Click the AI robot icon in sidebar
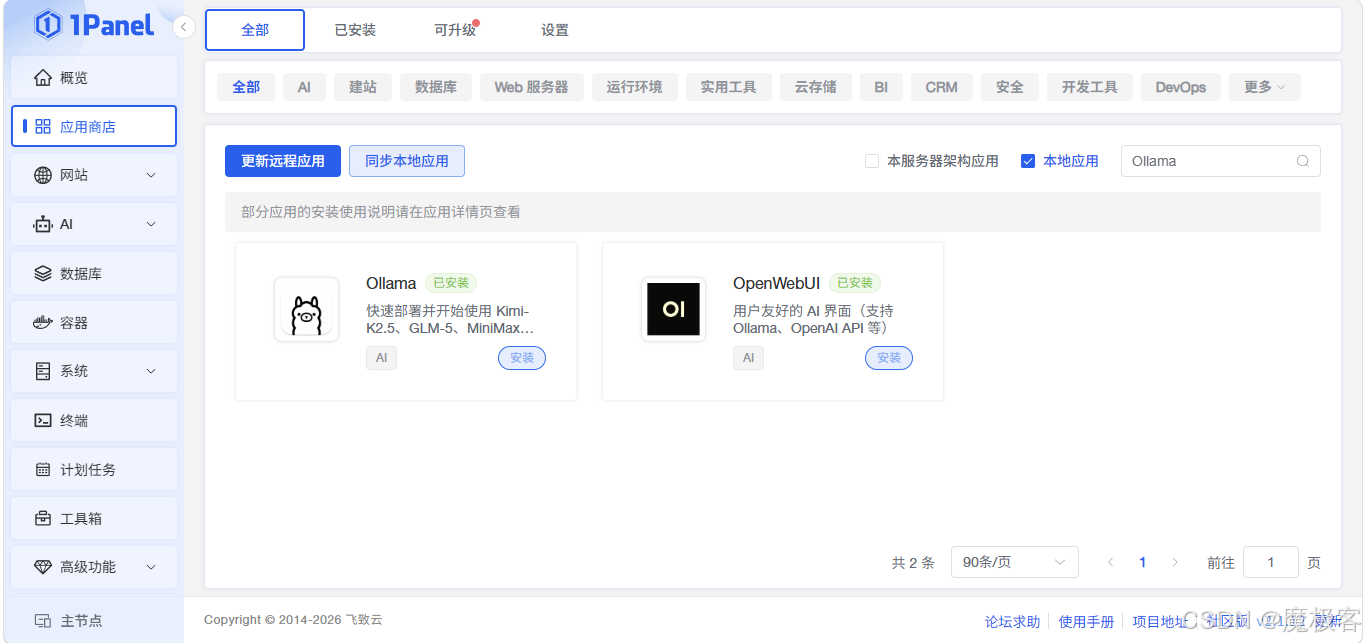 click(x=42, y=224)
